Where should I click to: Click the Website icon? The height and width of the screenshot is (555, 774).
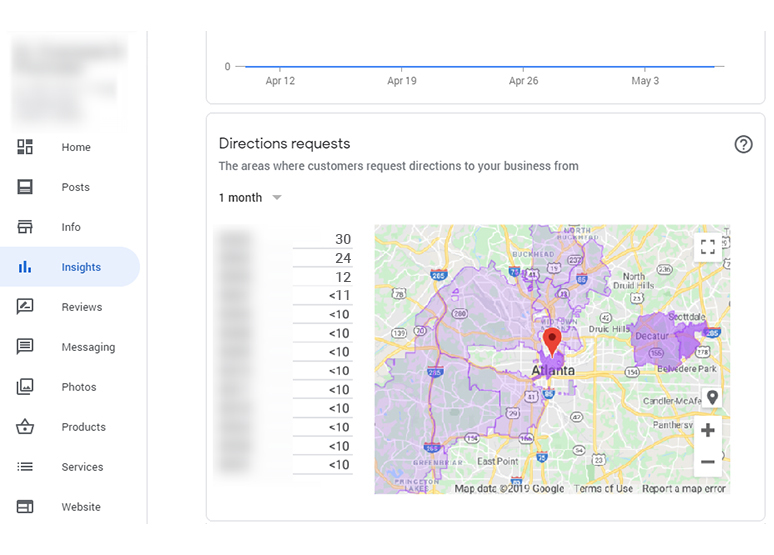(x=25, y=507)
